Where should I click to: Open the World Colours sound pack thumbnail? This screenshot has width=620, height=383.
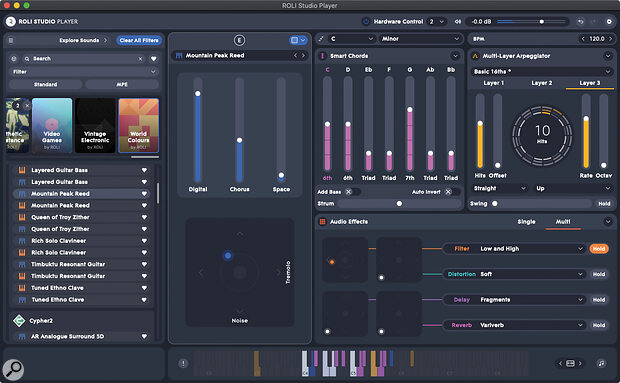click(x=138, y=125)
